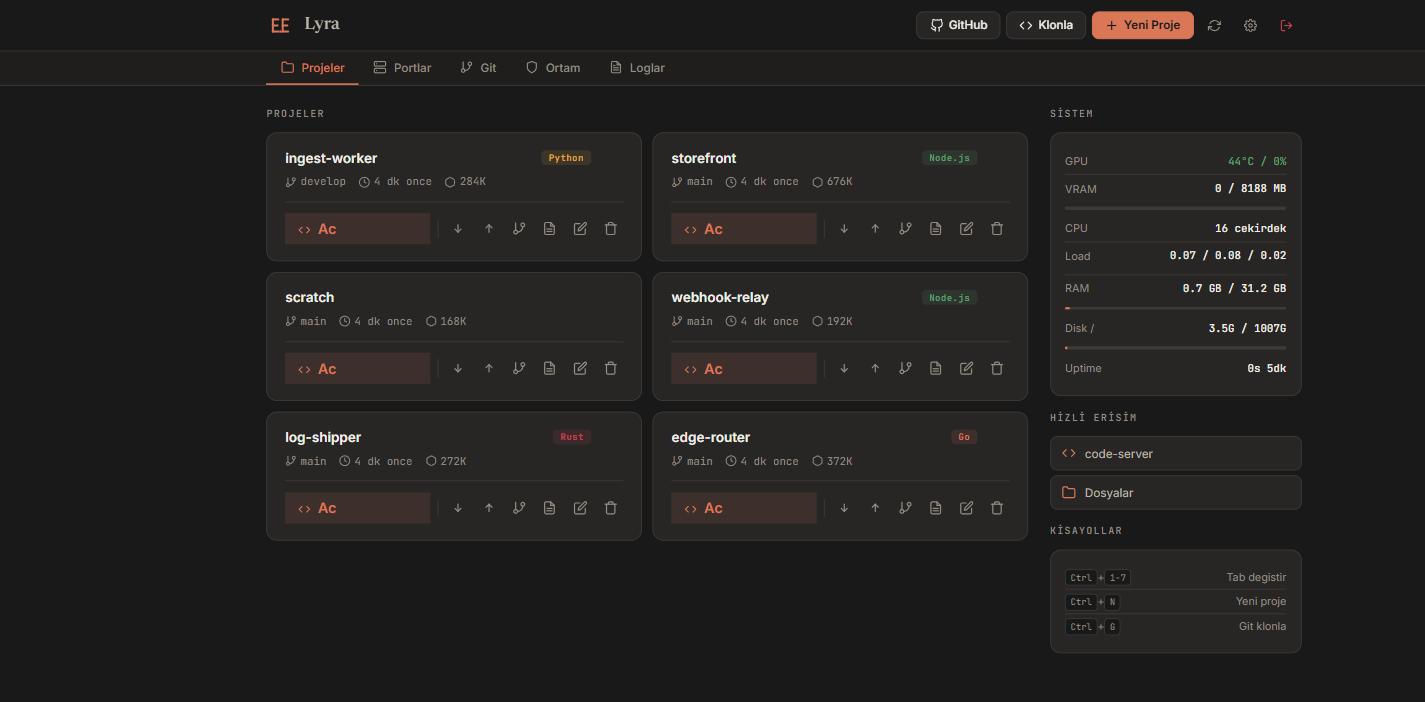Pull ingest-worker with its down arrow icon
The height and width of the screenshot is (702, 1425).
coord(458,229)
